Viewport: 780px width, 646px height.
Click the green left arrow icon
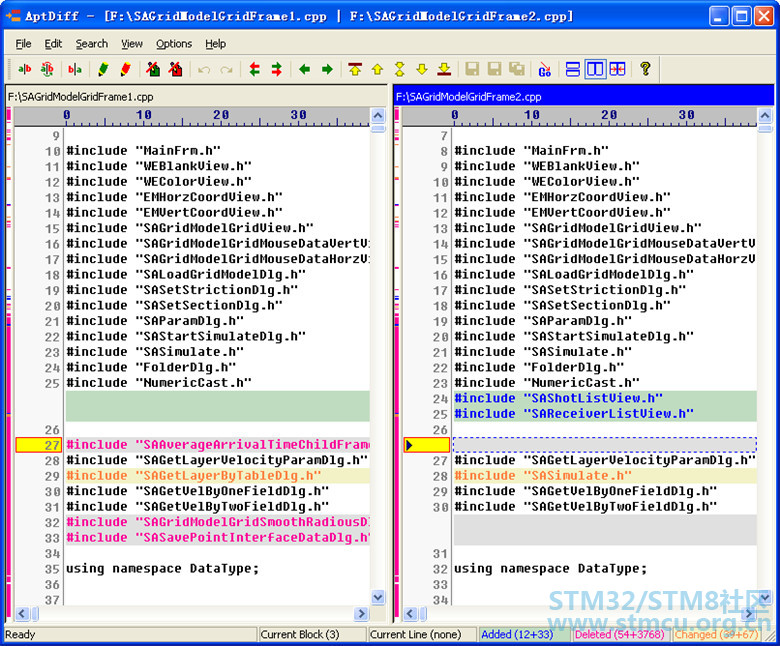pyautogui.click(x=304, y=69)
